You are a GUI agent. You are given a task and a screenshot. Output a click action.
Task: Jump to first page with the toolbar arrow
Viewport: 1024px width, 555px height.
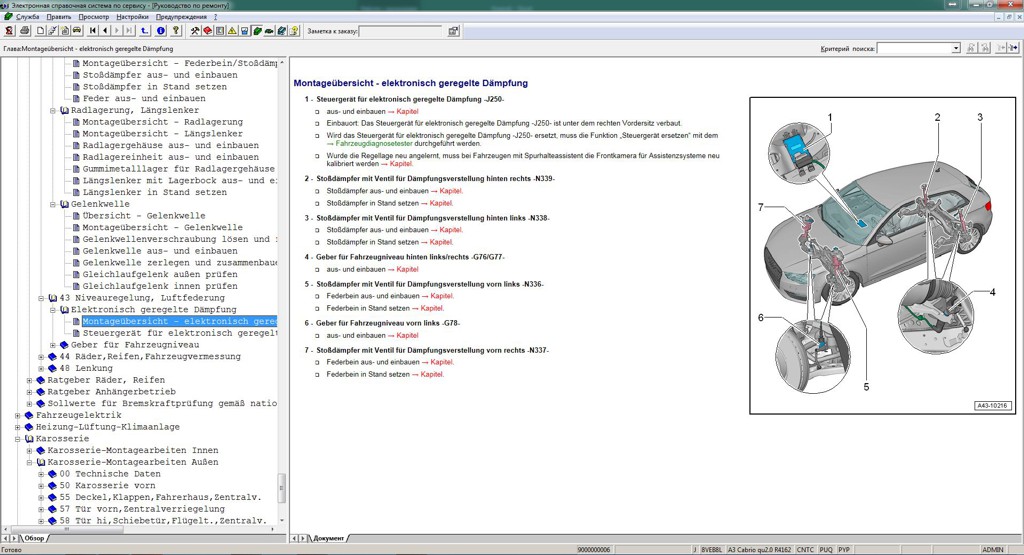93,31
